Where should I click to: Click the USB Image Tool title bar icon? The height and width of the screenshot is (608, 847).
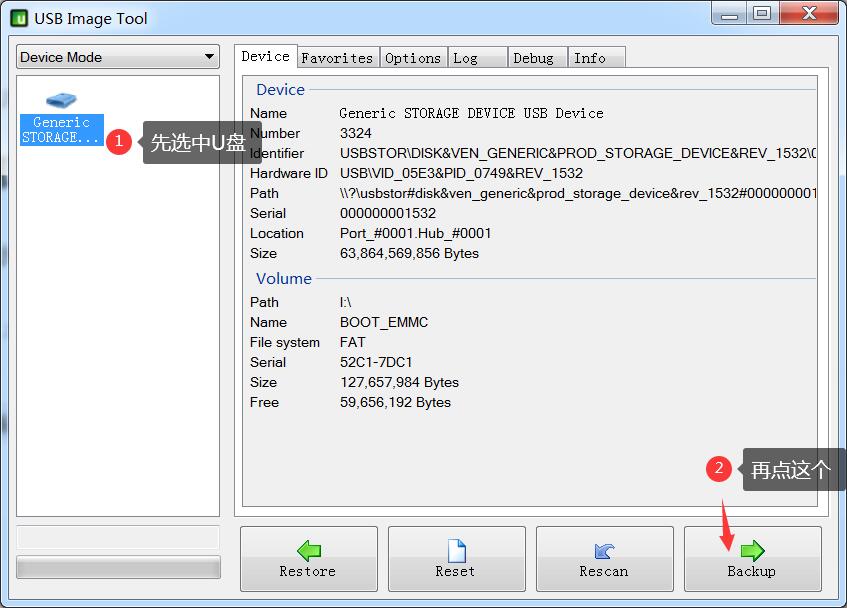point(19,18)
